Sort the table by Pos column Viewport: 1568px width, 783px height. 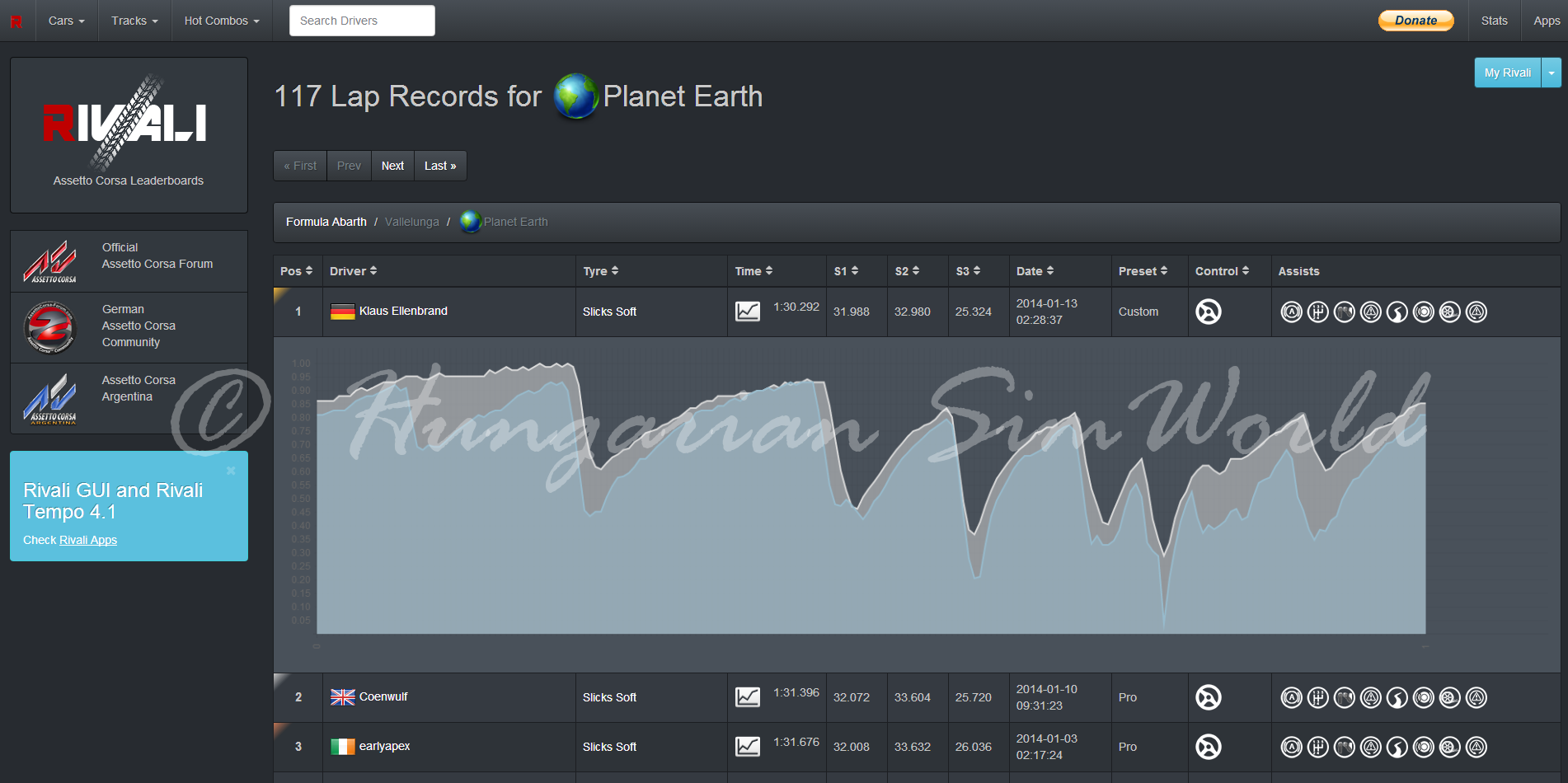pos(297,271)
